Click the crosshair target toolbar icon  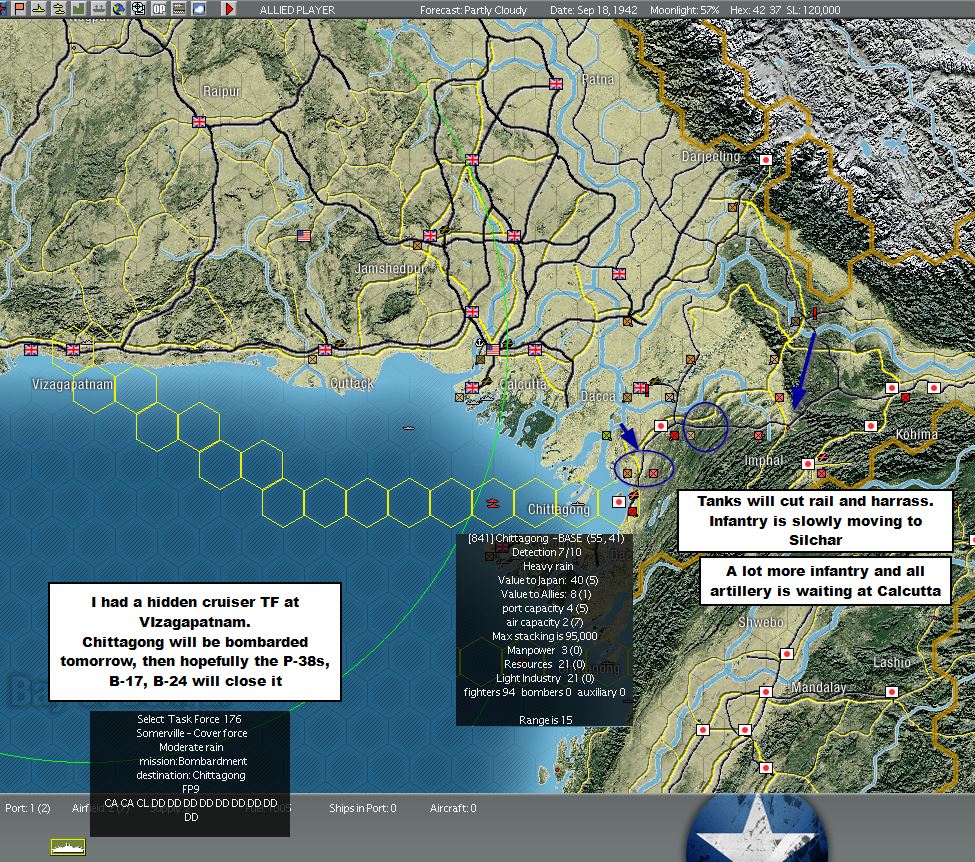tap(139, 9)
